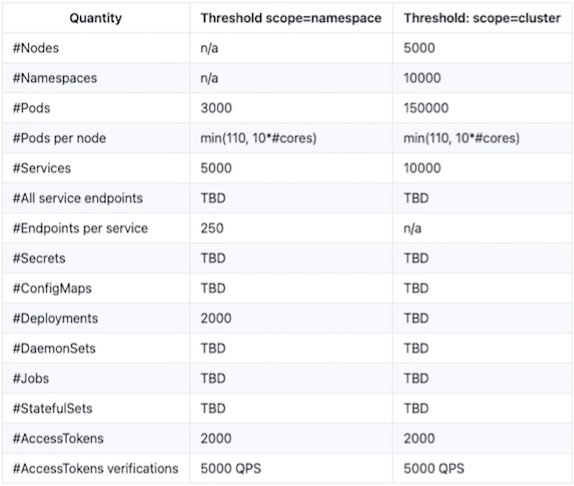Click the #Services namespace value 5000
This screenshot has width=574, height=486.
(x=216, y=168)
